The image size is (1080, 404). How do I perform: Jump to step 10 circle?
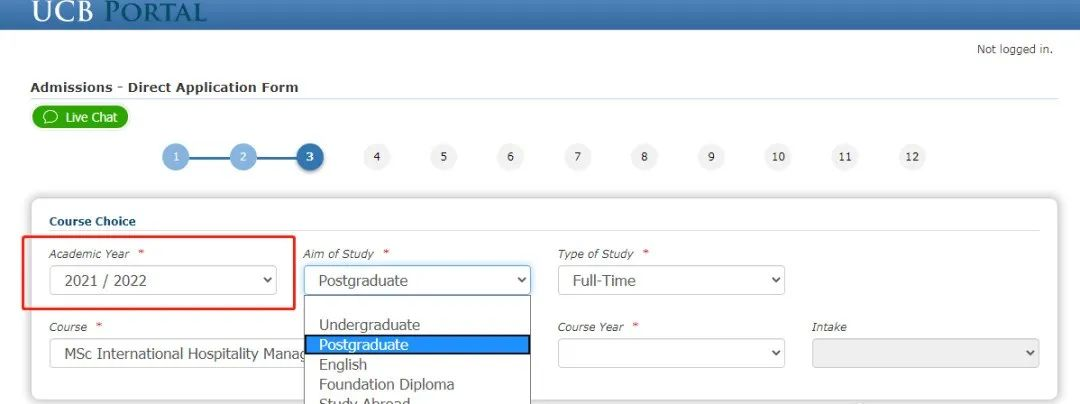[x=778, y=157]
